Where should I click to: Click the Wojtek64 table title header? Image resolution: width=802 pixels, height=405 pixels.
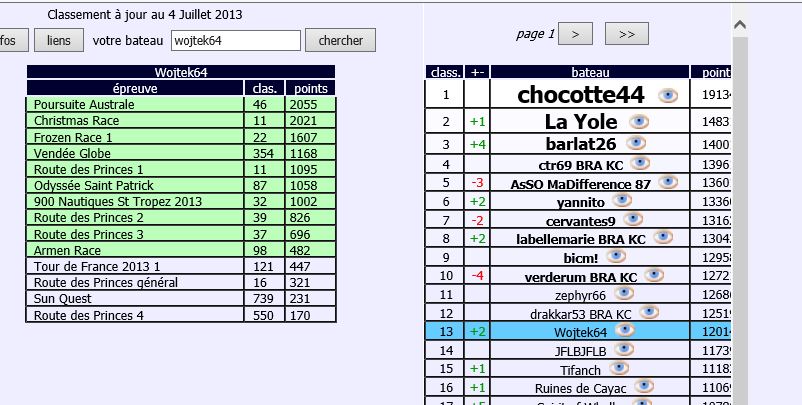pyautogui.click(x=181, y=72)
